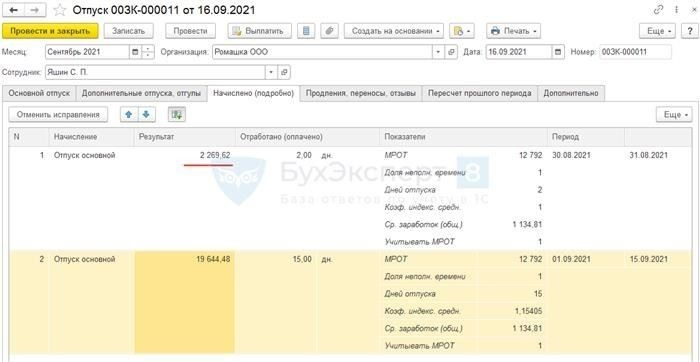Image resolution: width=700 pixels, height=362 pixels.
Task: Click the Номер field 003К-000011
Action: (x=635, y=52)
